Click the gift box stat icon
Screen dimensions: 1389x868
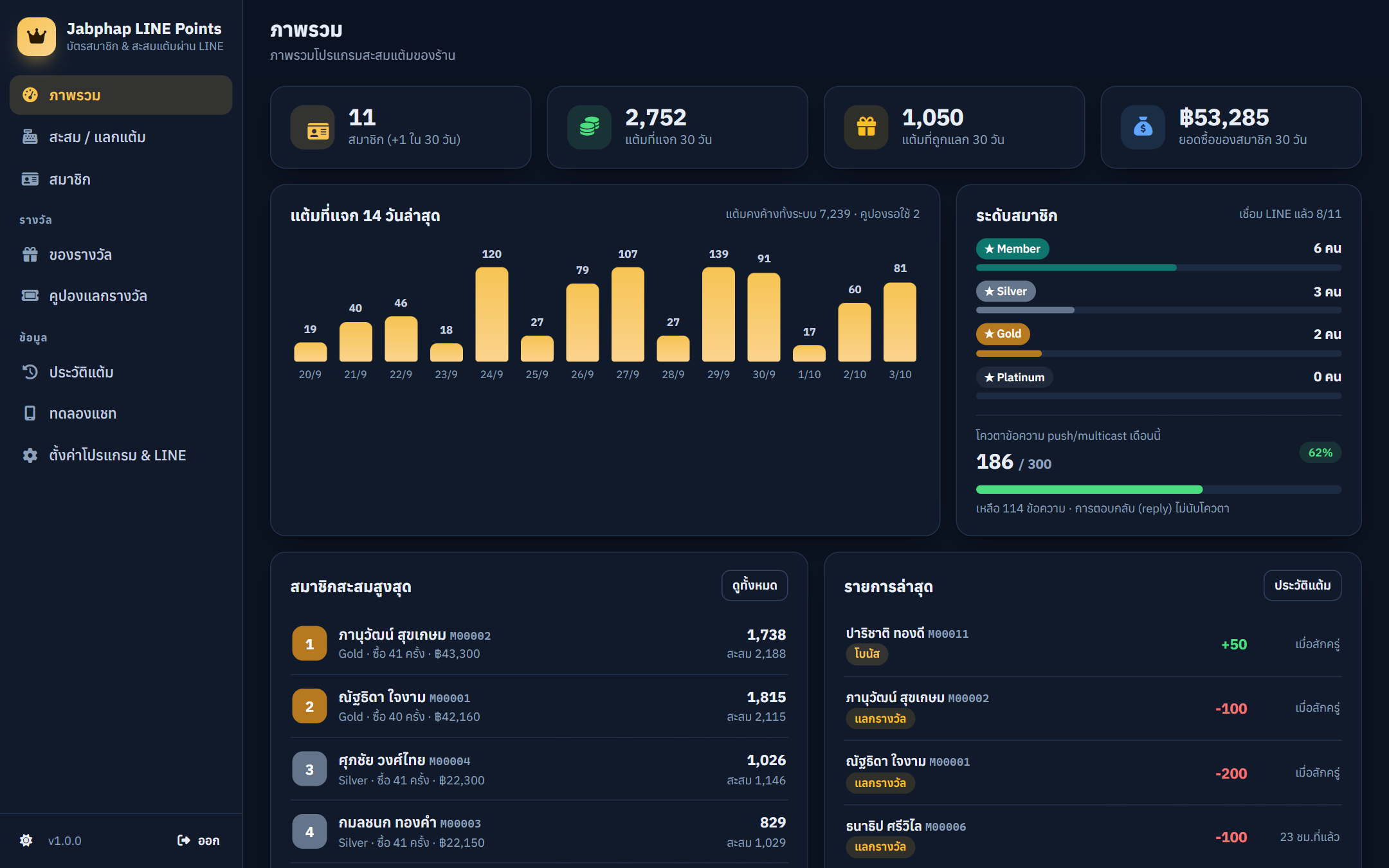(x=866, y=127)
